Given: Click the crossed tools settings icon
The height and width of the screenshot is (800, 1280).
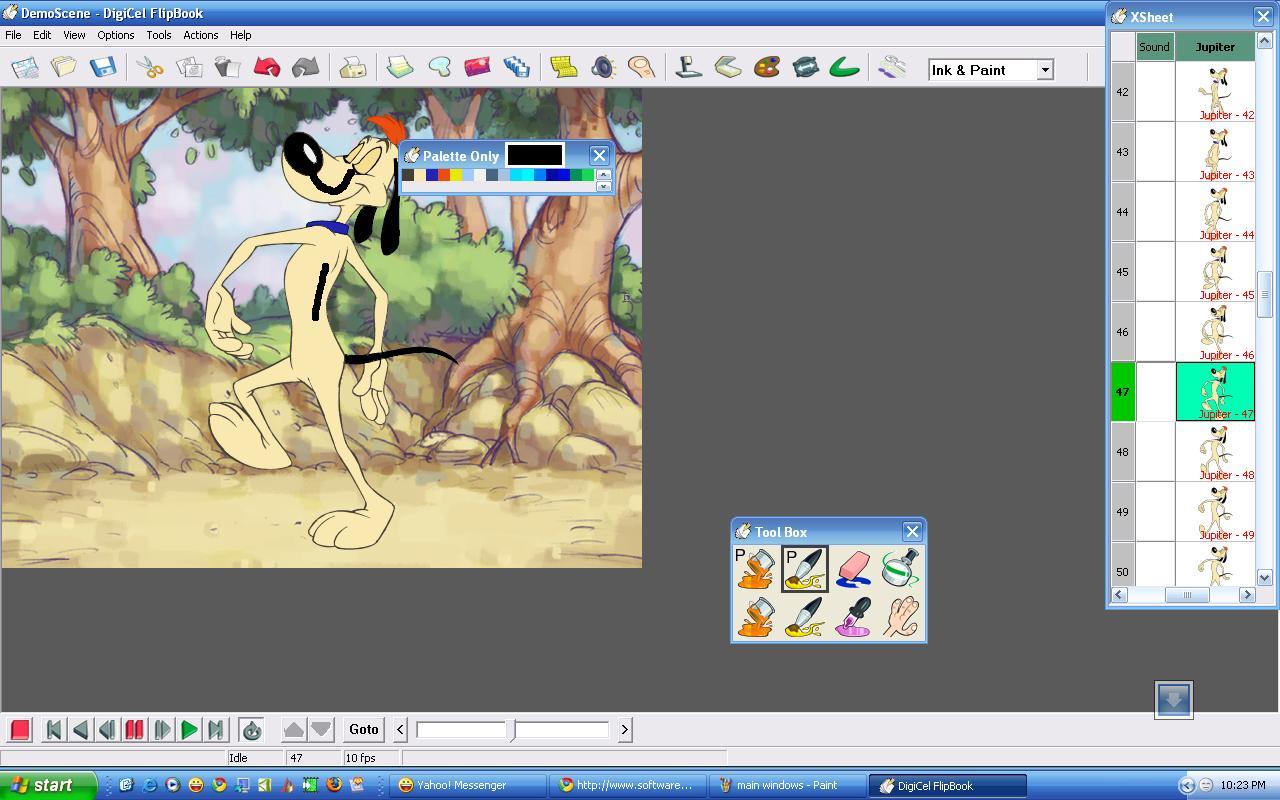Looking at the screenshot, I should [x=892, y=67].
